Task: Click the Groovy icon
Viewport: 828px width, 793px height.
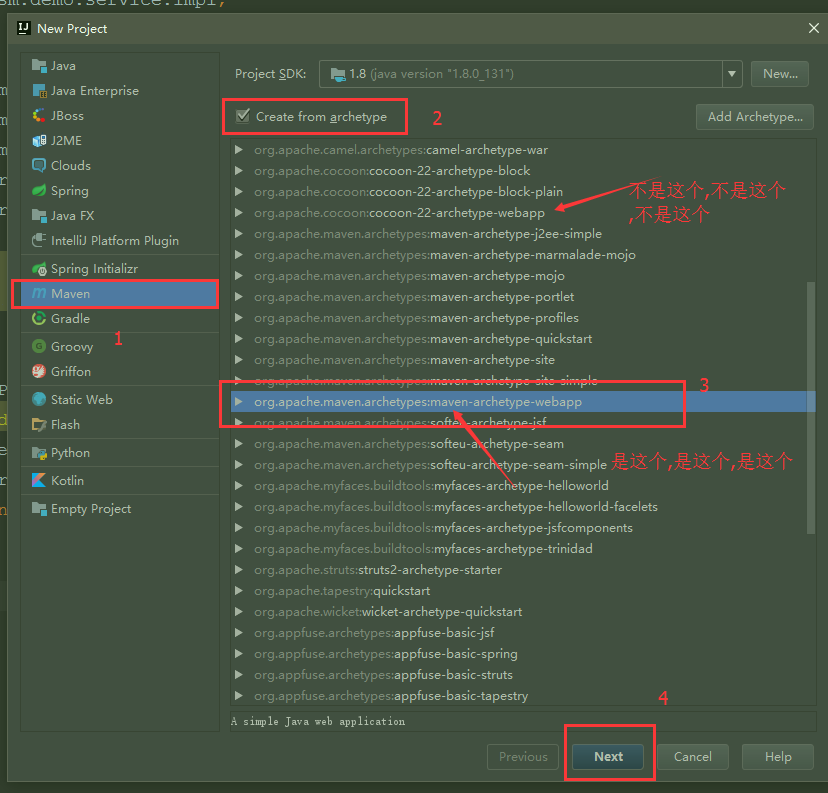Action: click(x=39, y=346)
